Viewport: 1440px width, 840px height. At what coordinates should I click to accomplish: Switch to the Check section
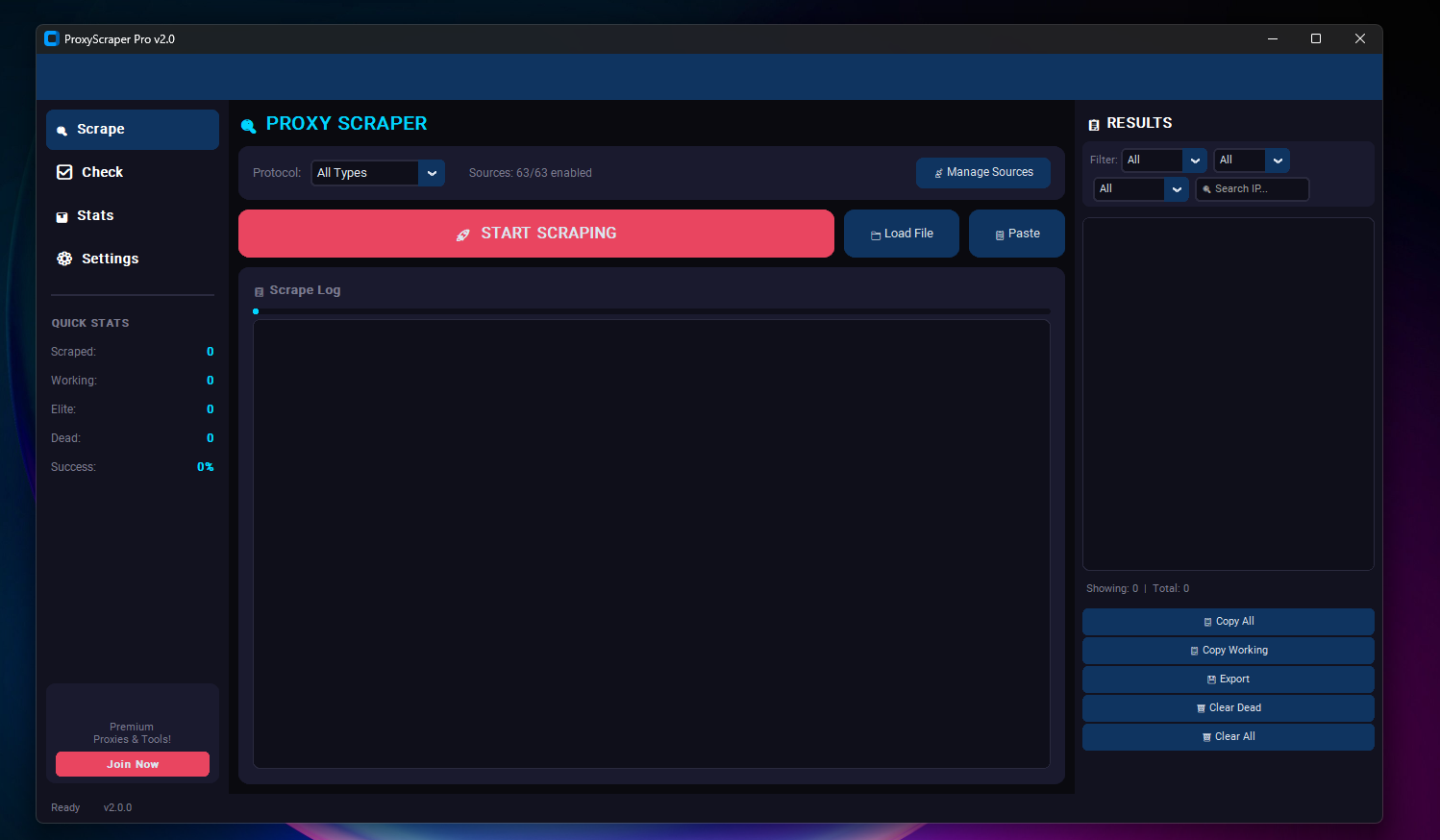[x=101, y=171]
